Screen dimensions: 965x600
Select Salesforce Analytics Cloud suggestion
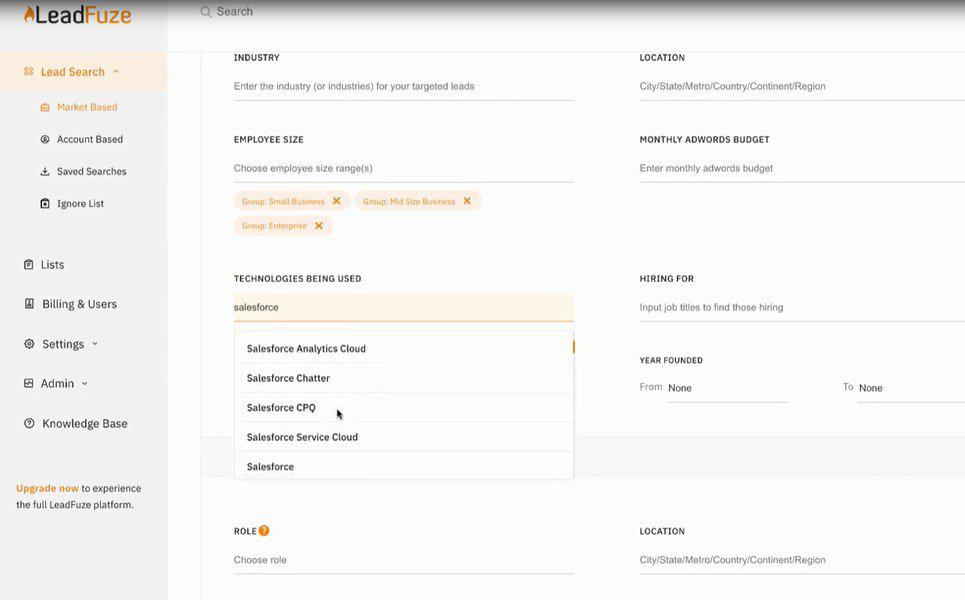pyautogui.click(x=404, y=348)
